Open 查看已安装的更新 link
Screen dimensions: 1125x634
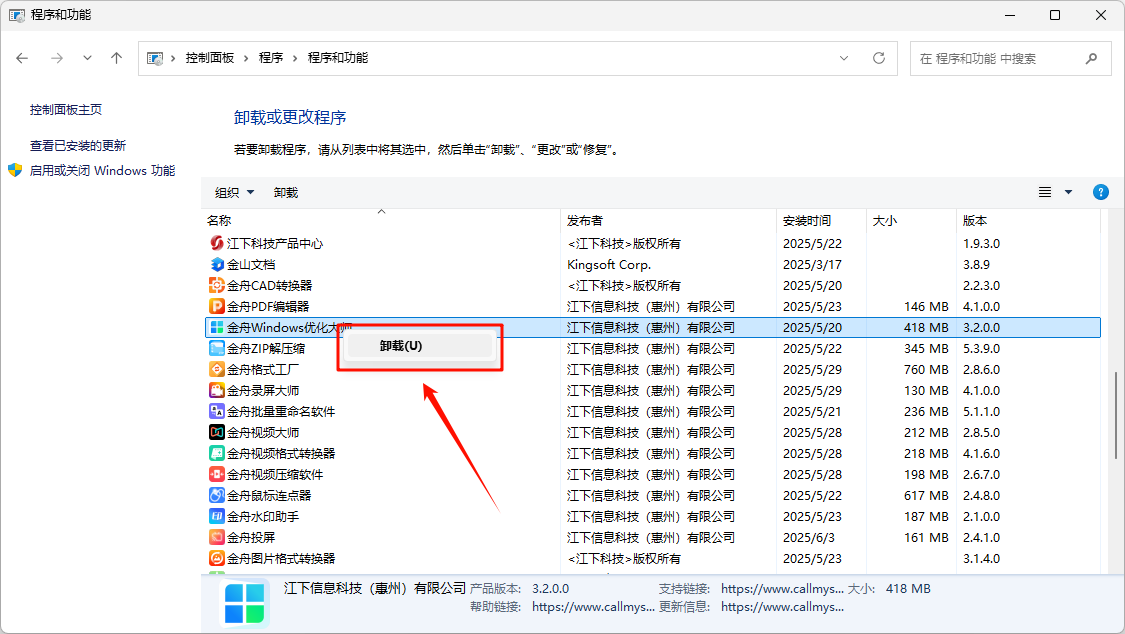(77, 146)
